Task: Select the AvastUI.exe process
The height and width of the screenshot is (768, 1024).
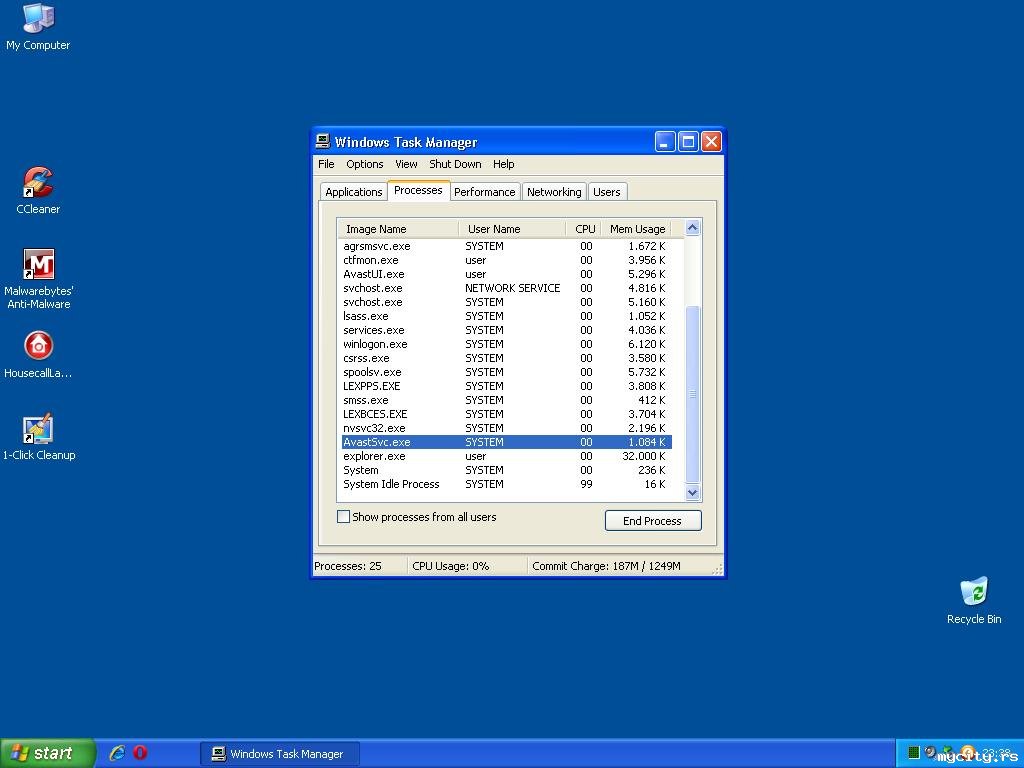Action: click(x=506, y=274)
